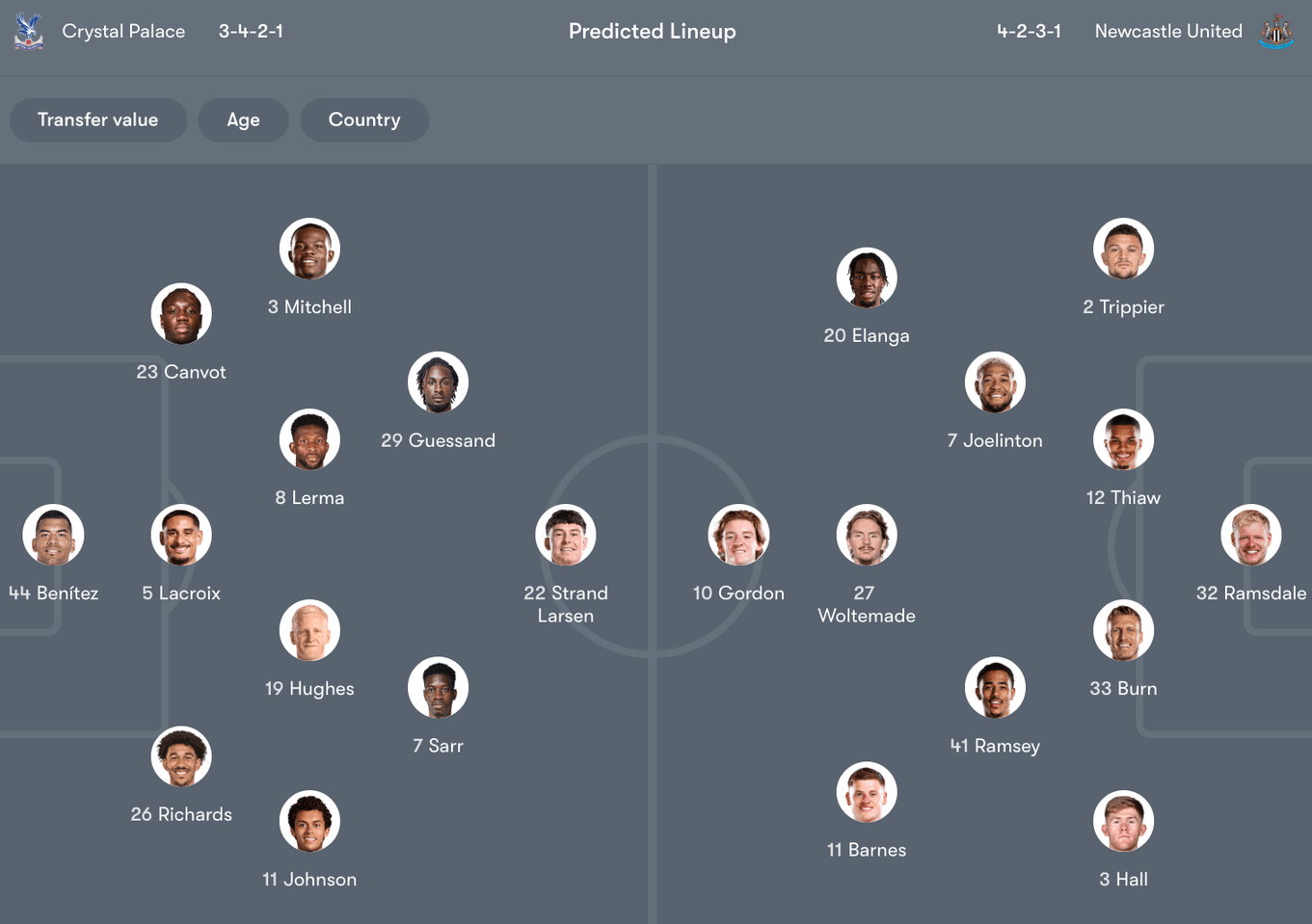Click Strand Larsen's player photo
The width and height of the screenshot is (1312, 924).
566,535
